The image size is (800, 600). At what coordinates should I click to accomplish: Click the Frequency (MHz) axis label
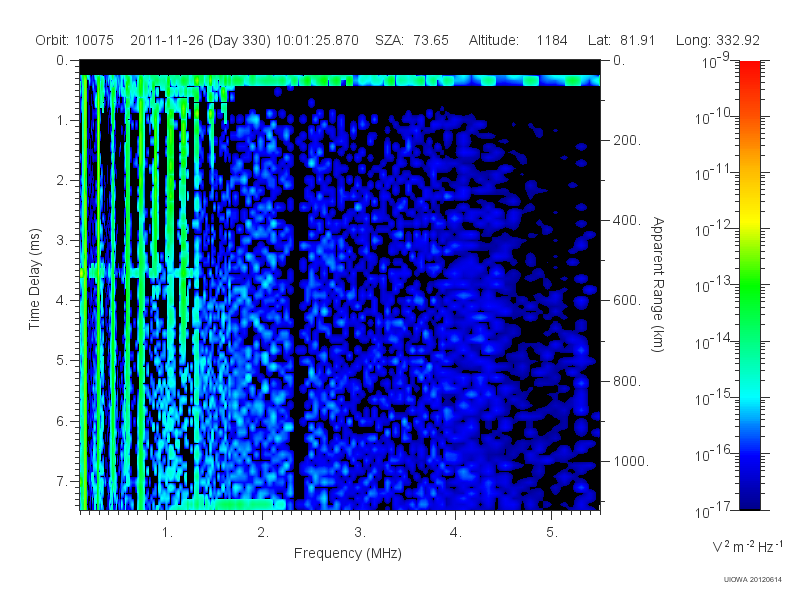click(347, 554)
